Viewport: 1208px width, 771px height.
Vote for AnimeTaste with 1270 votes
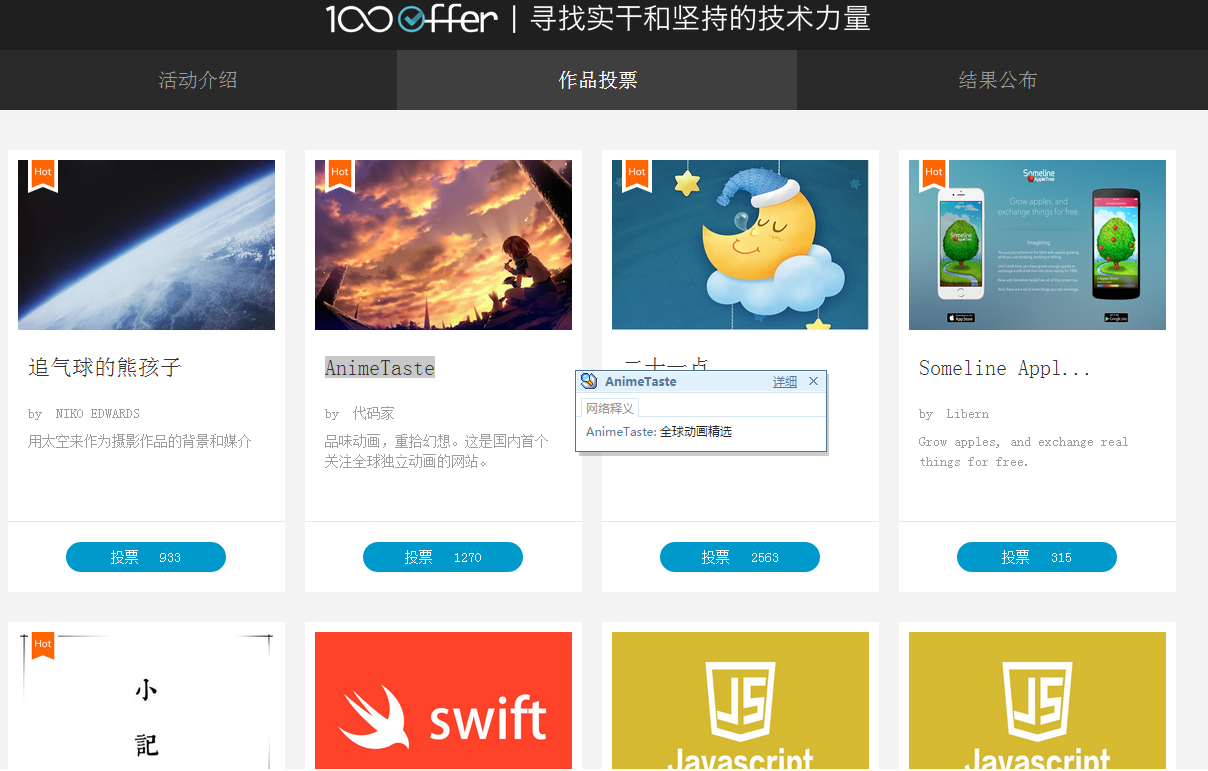click(x=443, y=557)
